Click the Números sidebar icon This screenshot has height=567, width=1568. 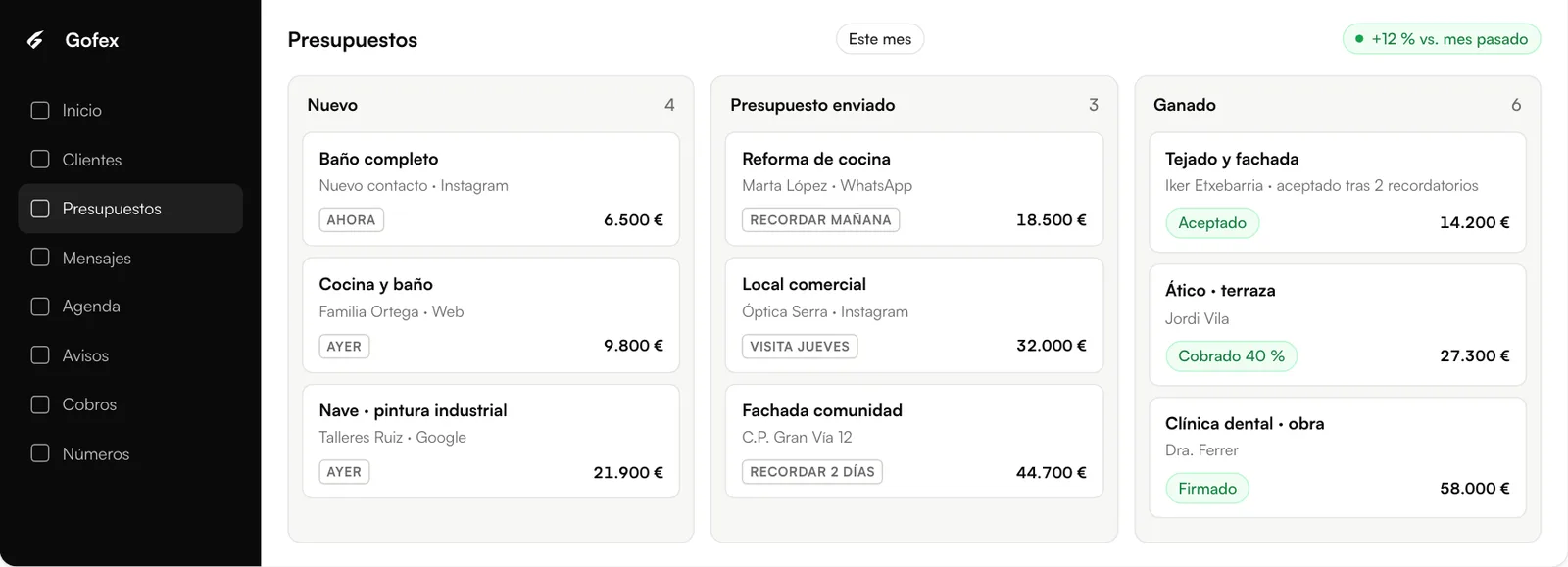point(40,453)
